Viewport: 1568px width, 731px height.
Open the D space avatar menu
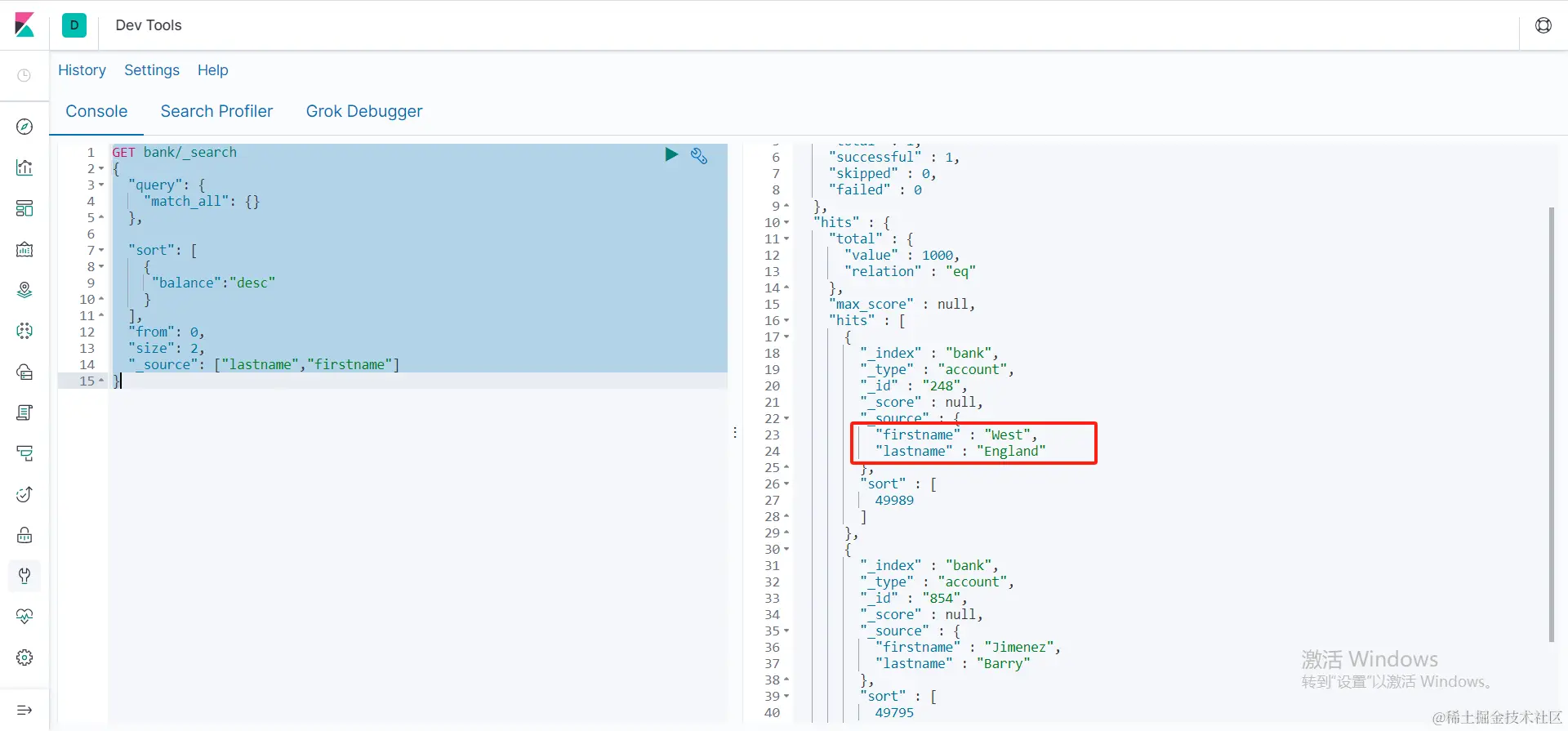pyautogui.click(x=74, y=25)
